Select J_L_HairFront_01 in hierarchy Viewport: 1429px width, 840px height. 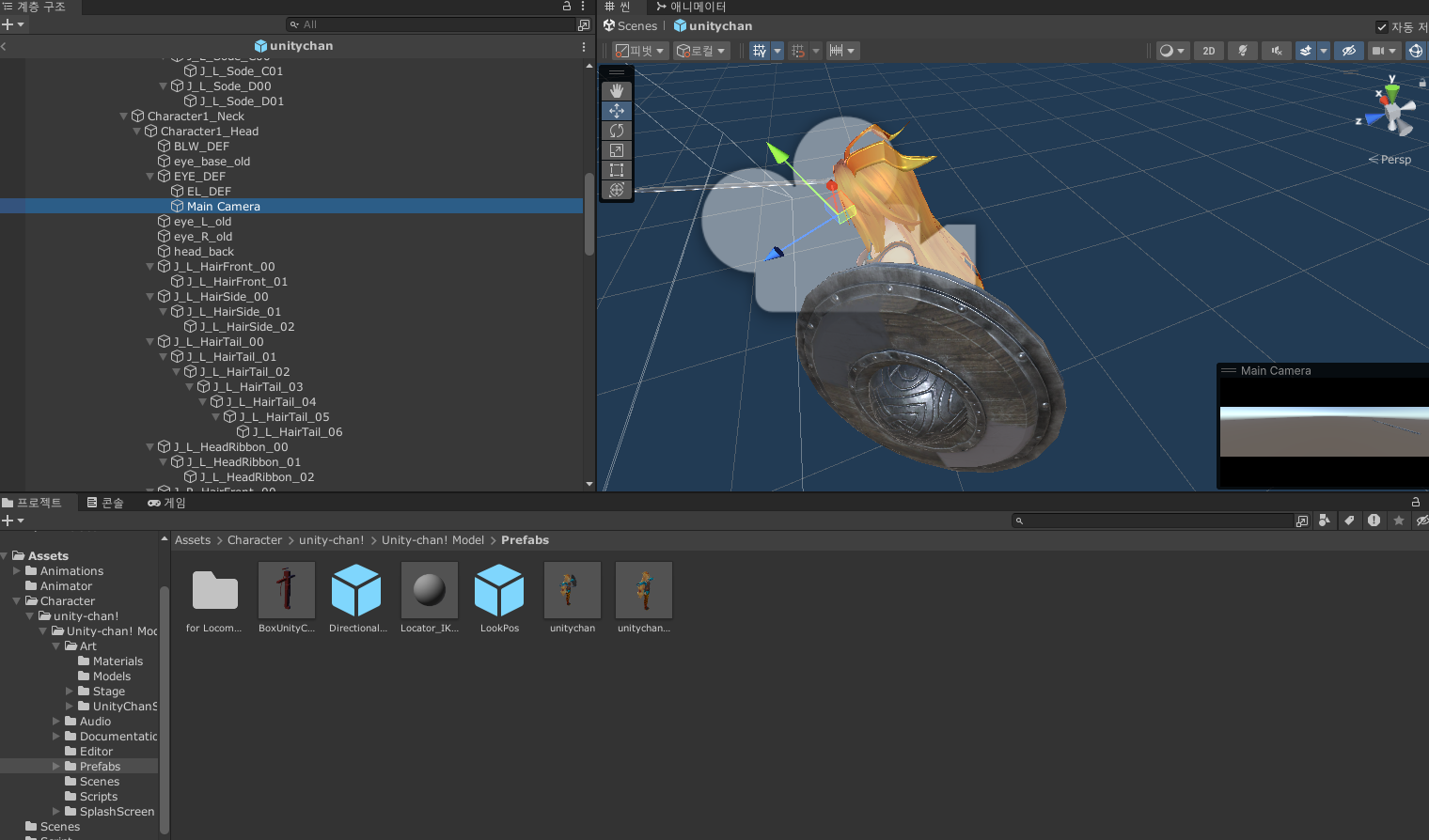[x=237, y=282]
